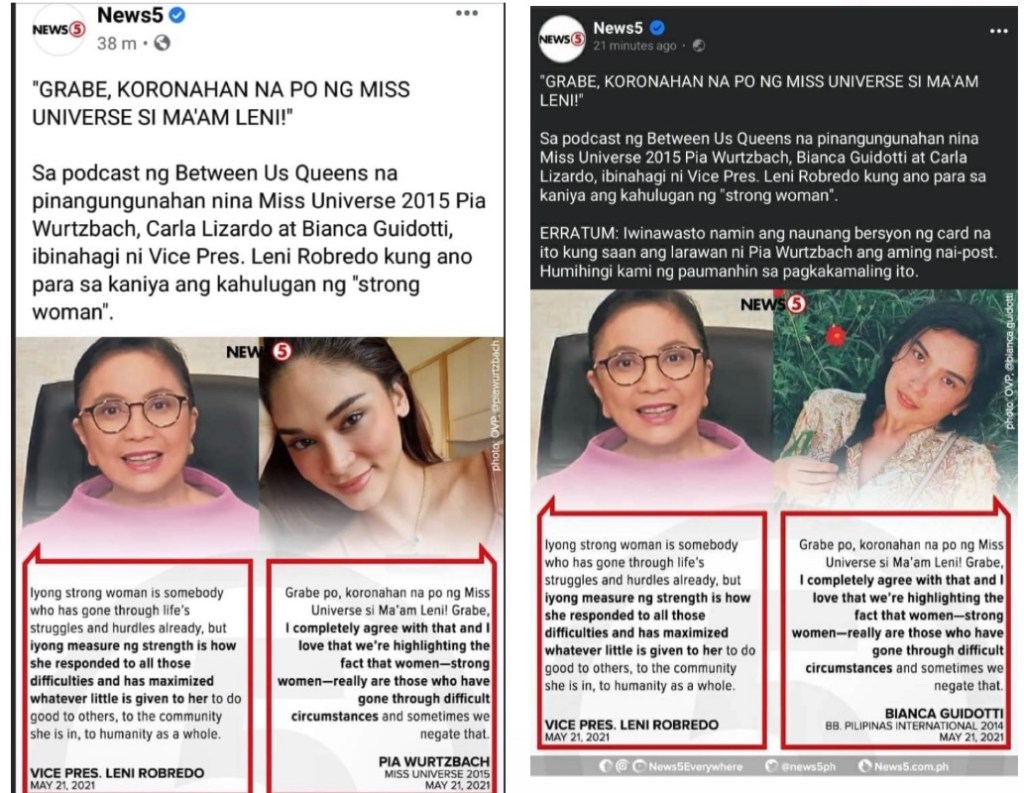Open the Bianca Guidotti photo on the card
Viewport: 1024px width, 793px height.
click(x=895, y=398)
